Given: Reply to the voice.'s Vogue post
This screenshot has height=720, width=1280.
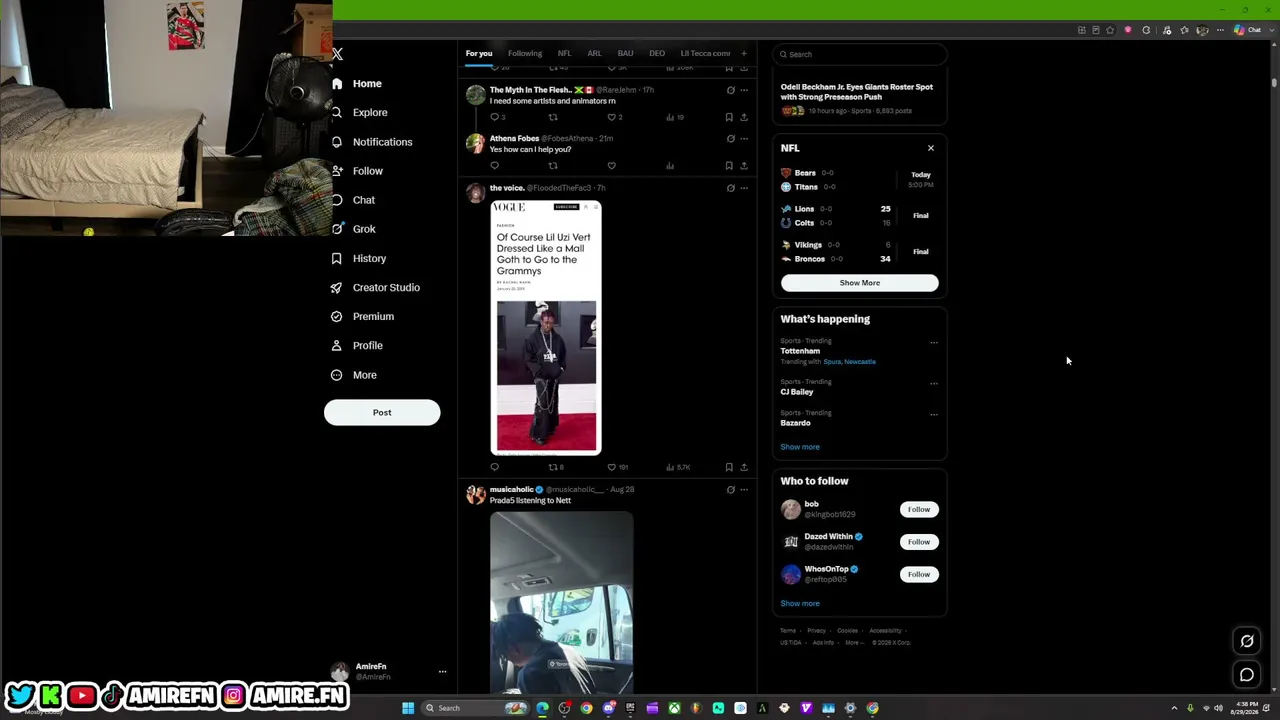Looking at the screenshot, I should pyautogui.click(x=494, y=467).
